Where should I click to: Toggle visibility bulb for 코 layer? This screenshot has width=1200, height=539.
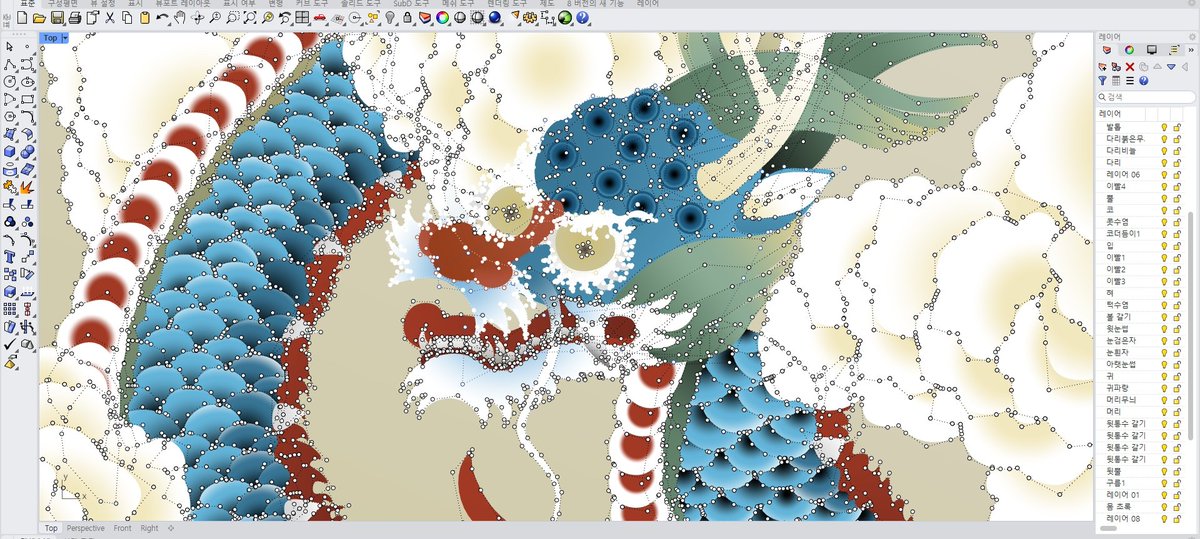[1164, 210]
